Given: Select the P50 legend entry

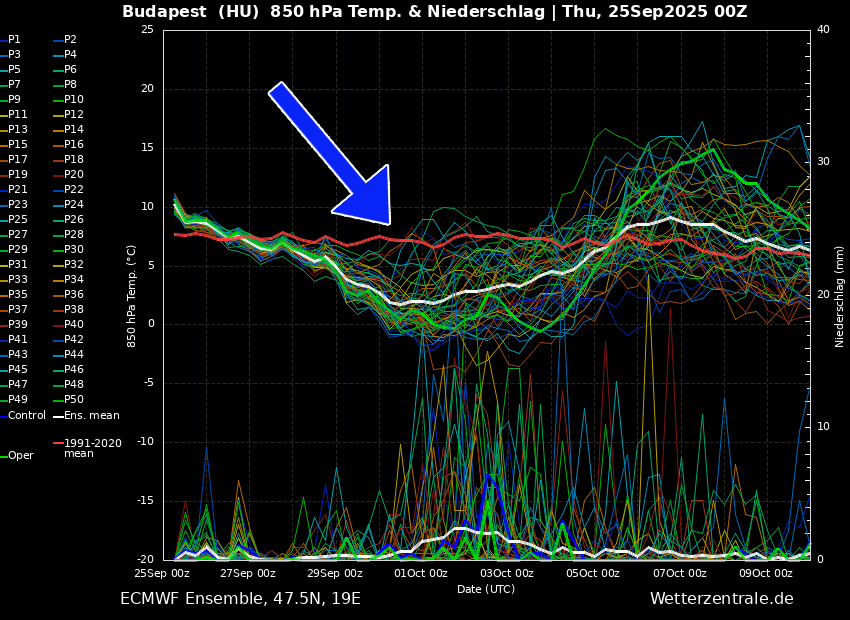Looking at the screenshot, I should coord(74,400).
